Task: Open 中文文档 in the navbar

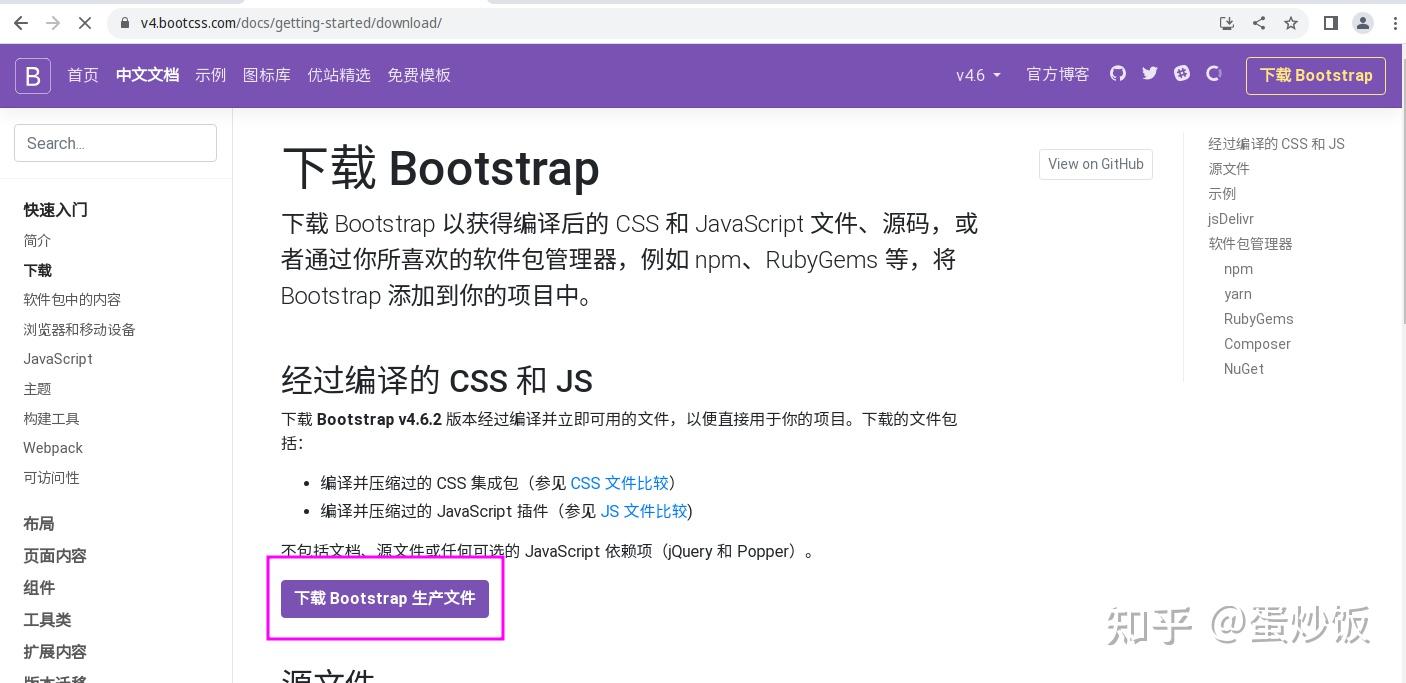Action: point(147,75)
